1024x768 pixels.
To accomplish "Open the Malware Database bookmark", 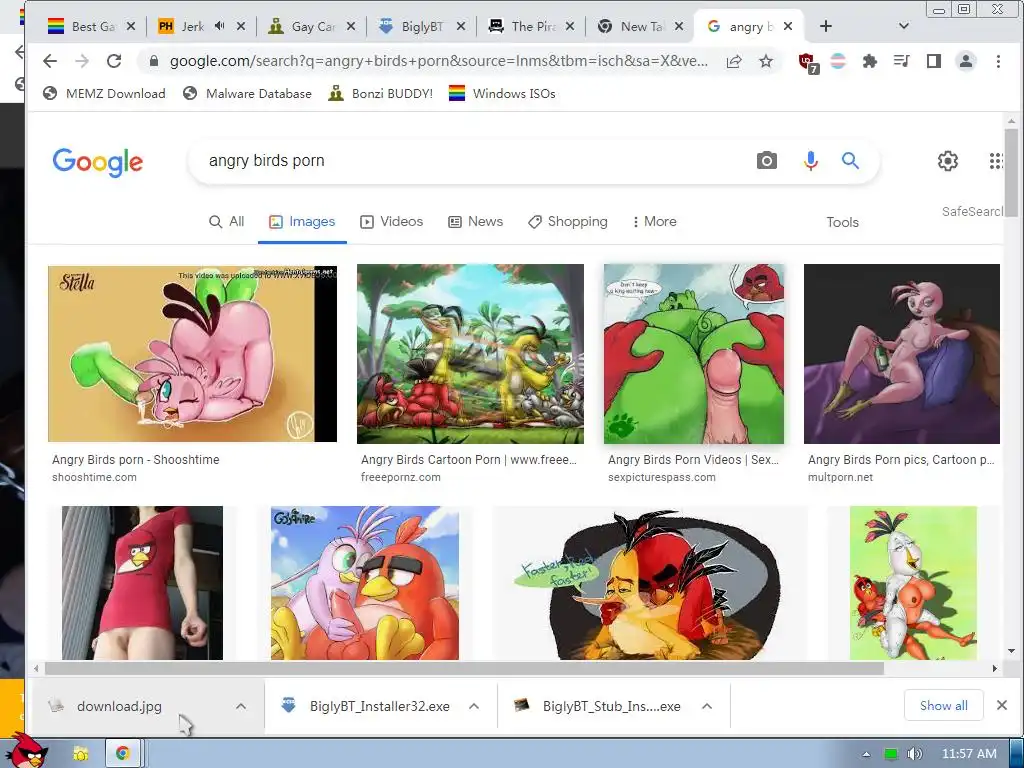I will (x=248, y=93).
